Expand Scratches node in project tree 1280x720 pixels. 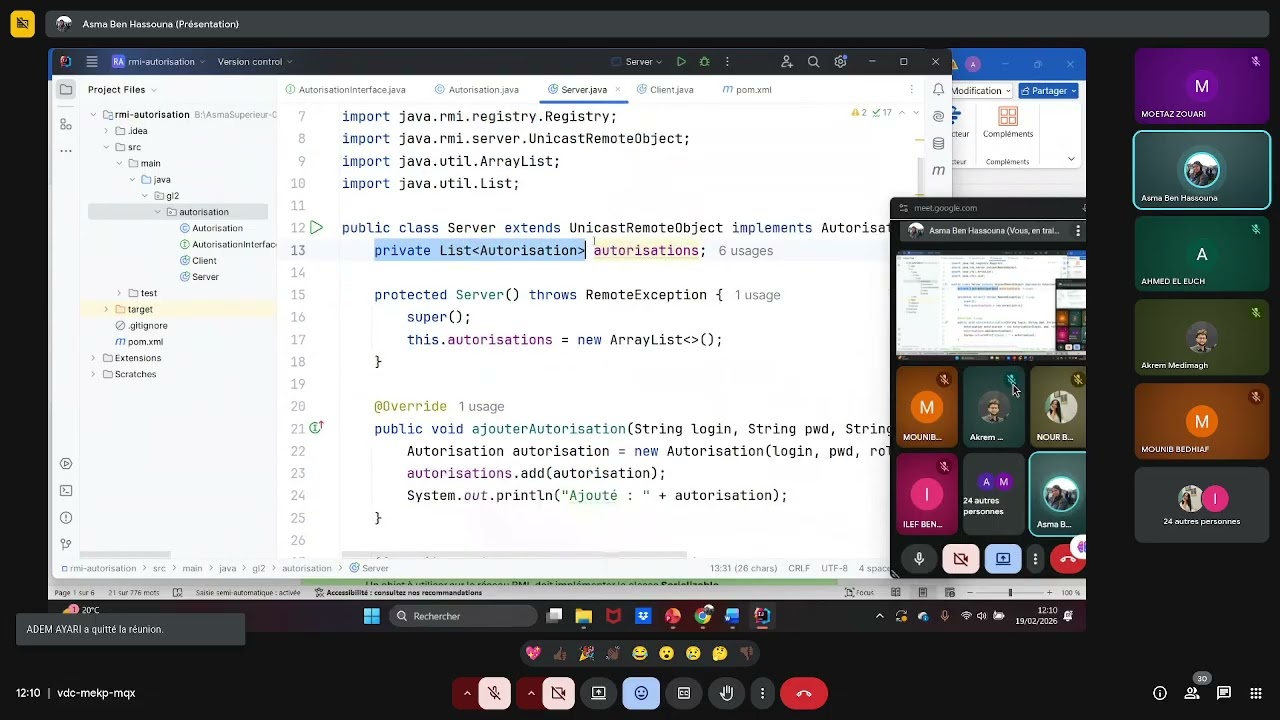point(94,374)
